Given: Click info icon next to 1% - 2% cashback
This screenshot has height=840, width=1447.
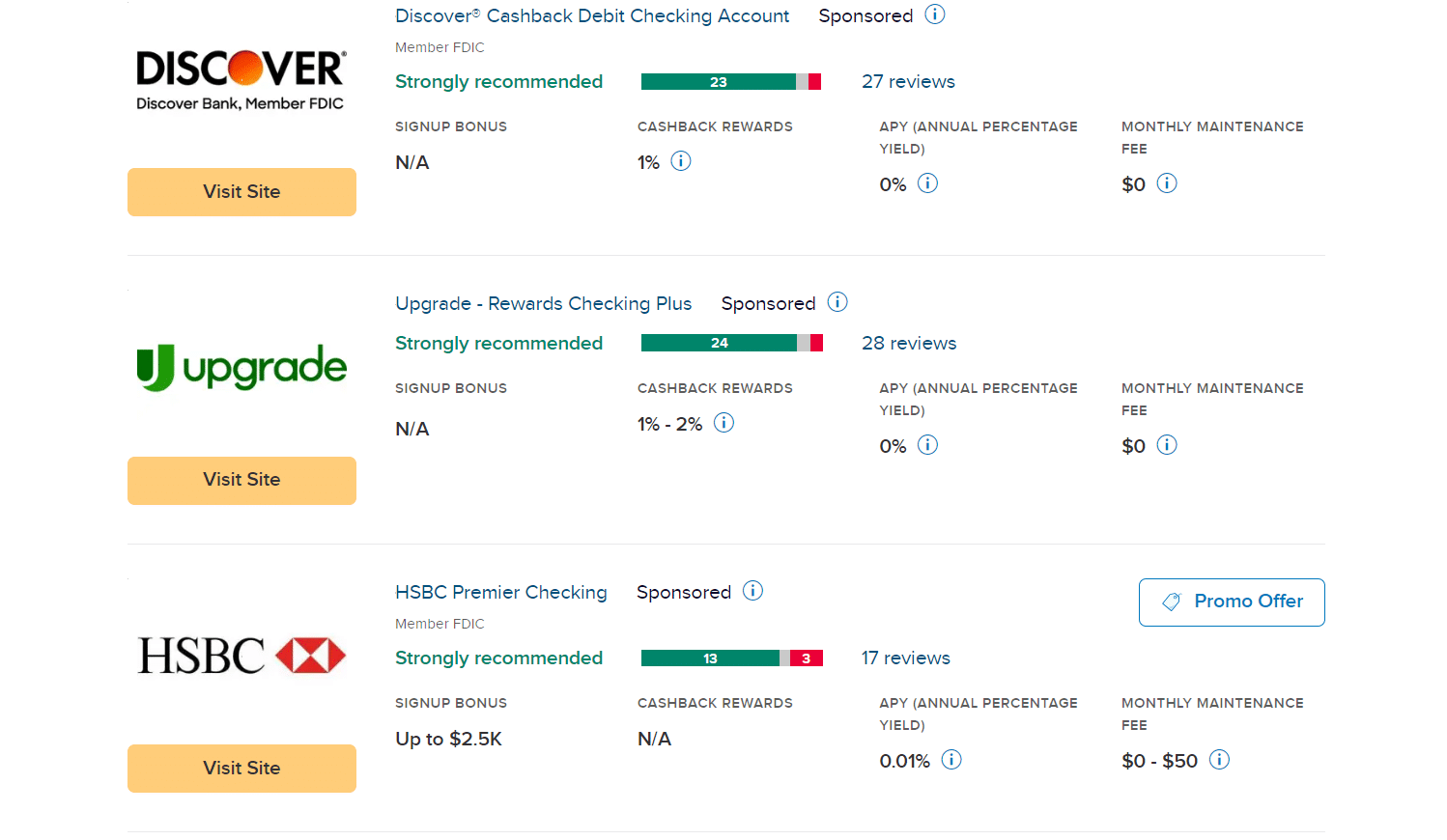Looking at the screenshot, I should 723,423.
